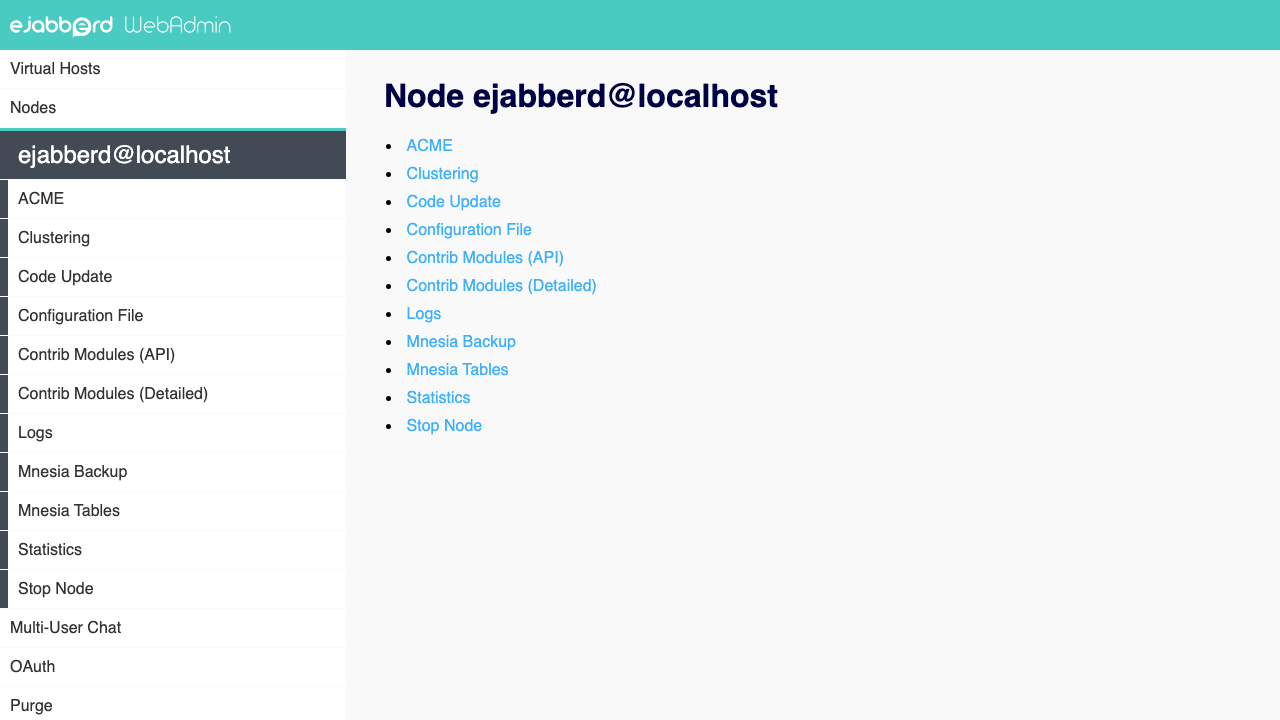
Task: Follow the Logs link in main list
Action: (423, 313)
